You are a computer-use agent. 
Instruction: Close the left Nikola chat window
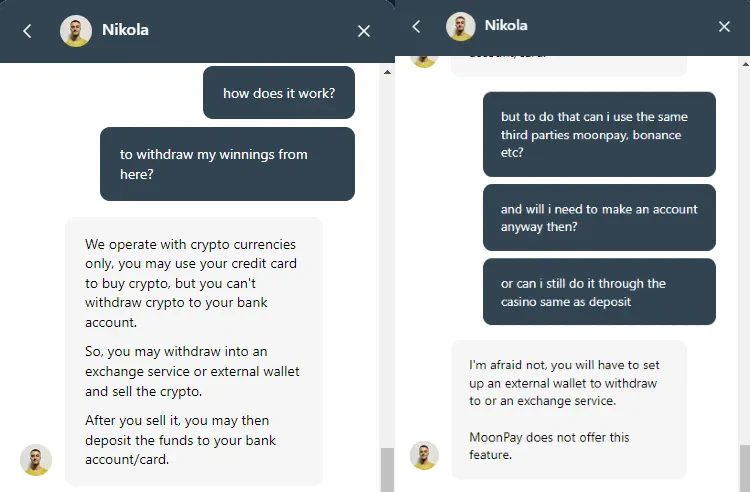point(364,31)
